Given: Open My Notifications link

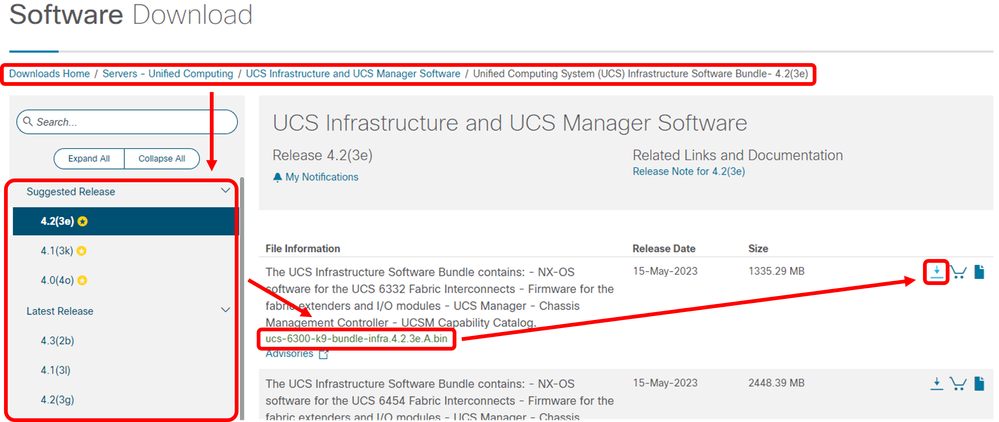Looking at the screenshot, I should (x=322, y=177).
